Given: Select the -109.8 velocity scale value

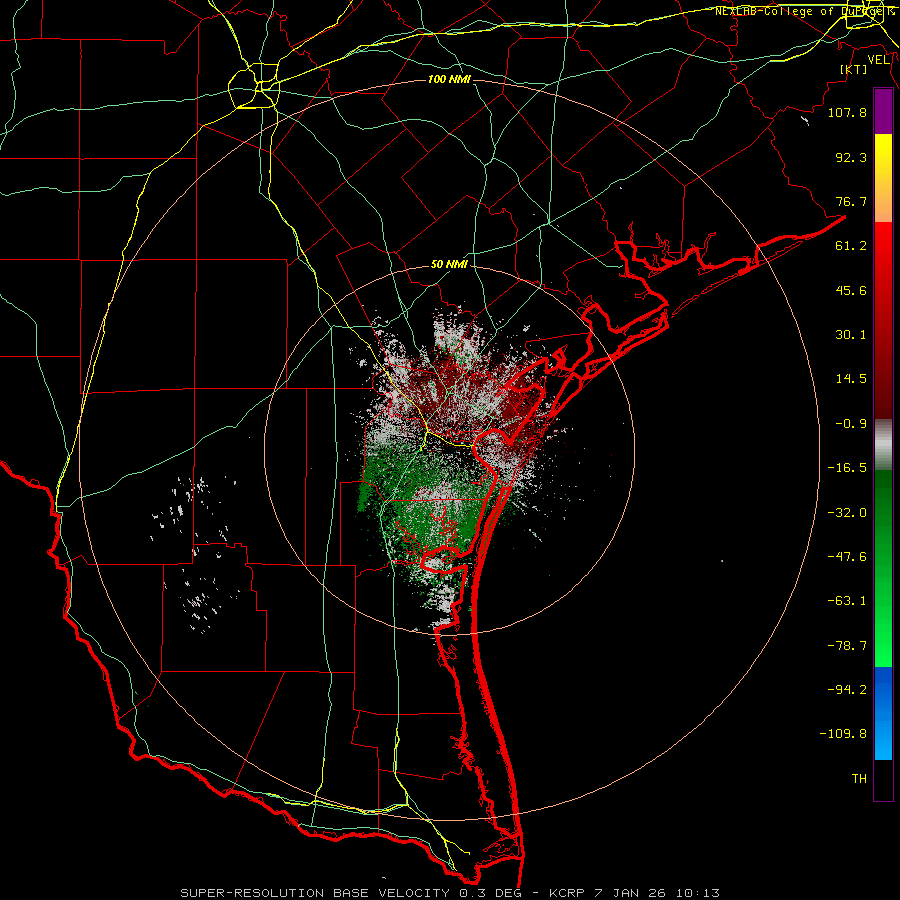Looking at the screenshot, I should (843, 734).
